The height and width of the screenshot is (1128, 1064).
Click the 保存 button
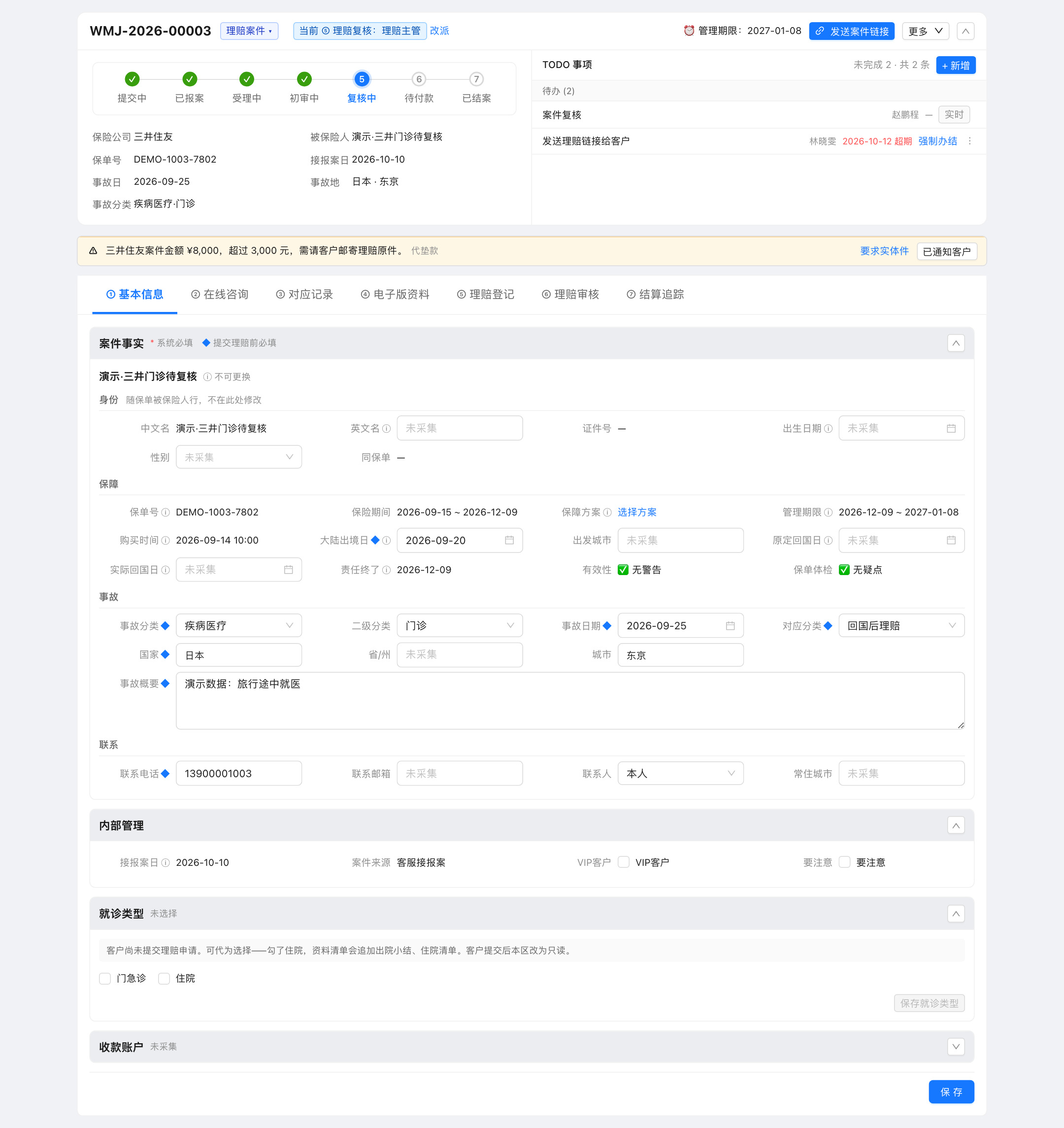point(951,1092)
